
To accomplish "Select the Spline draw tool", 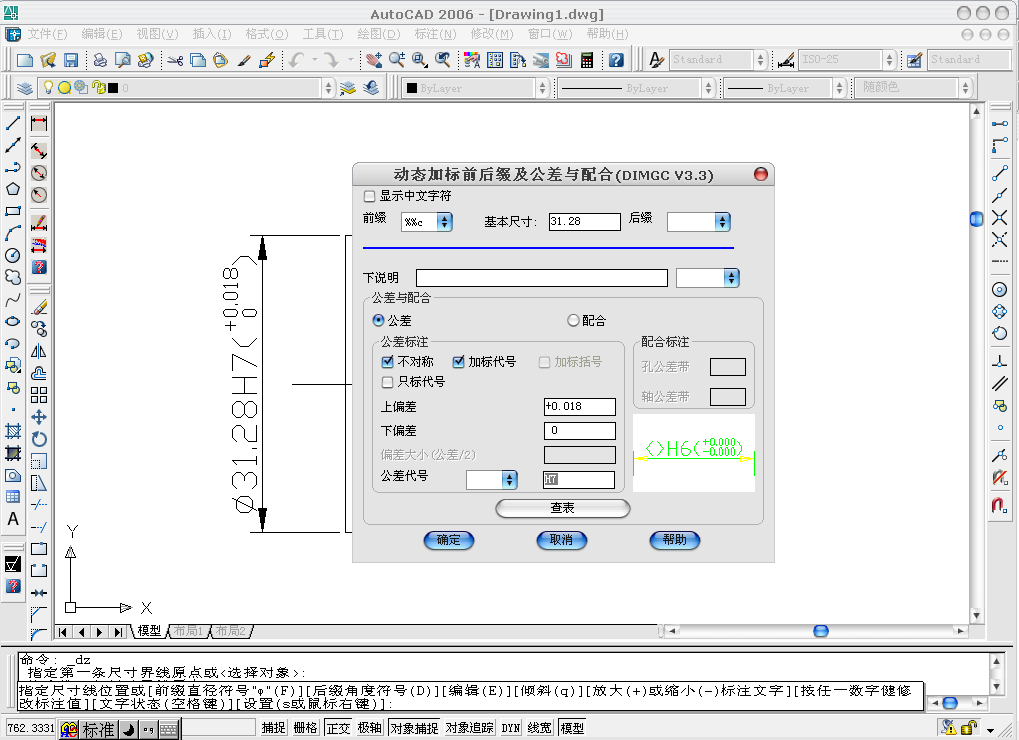I will coord(12,300).
